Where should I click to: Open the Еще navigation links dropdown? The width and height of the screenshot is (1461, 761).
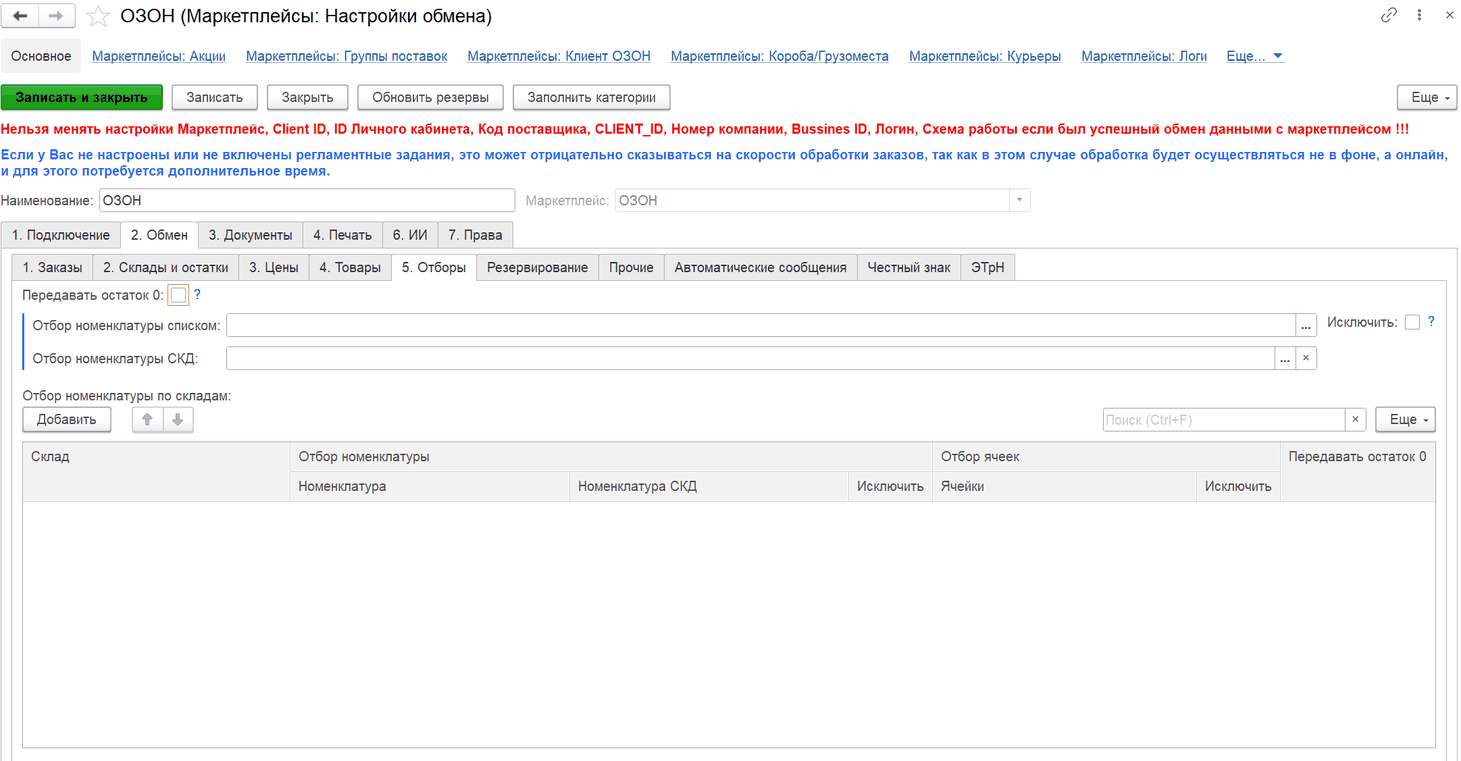coord(1255,56)
